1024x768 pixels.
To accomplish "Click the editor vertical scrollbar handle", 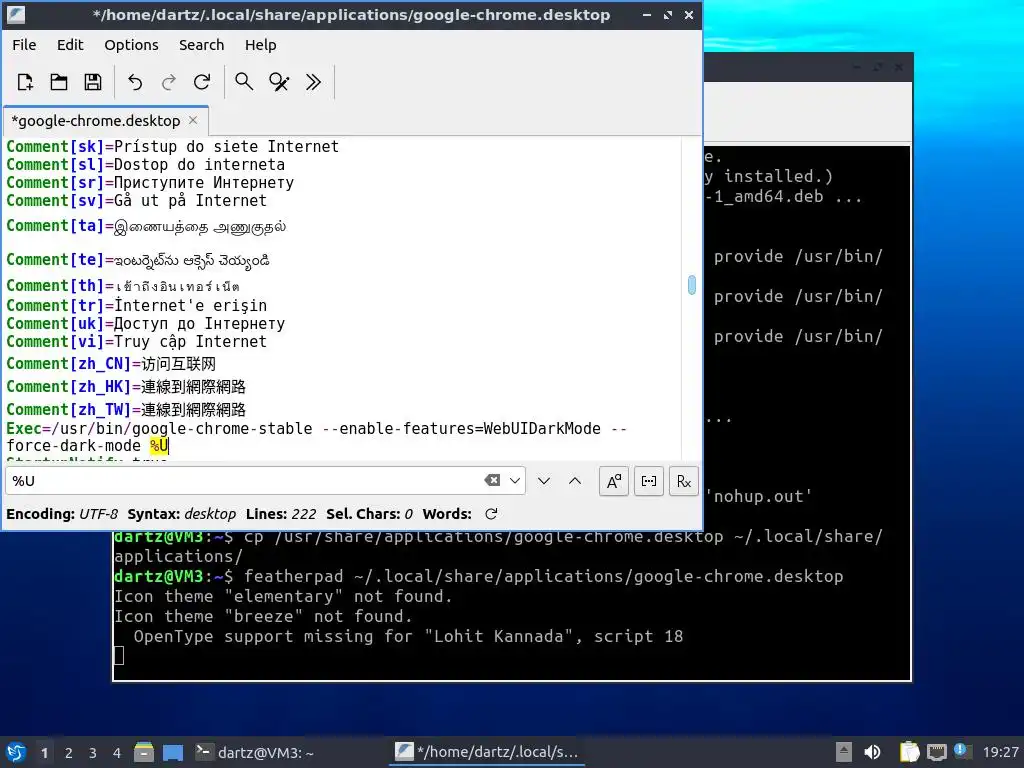I will click(x=692, y=285).
